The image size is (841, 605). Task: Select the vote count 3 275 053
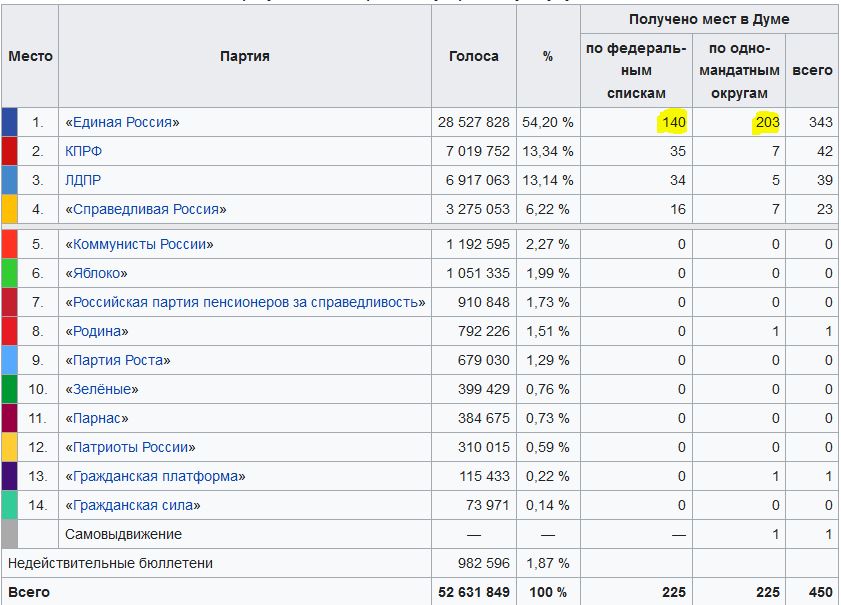click(477, 209)
